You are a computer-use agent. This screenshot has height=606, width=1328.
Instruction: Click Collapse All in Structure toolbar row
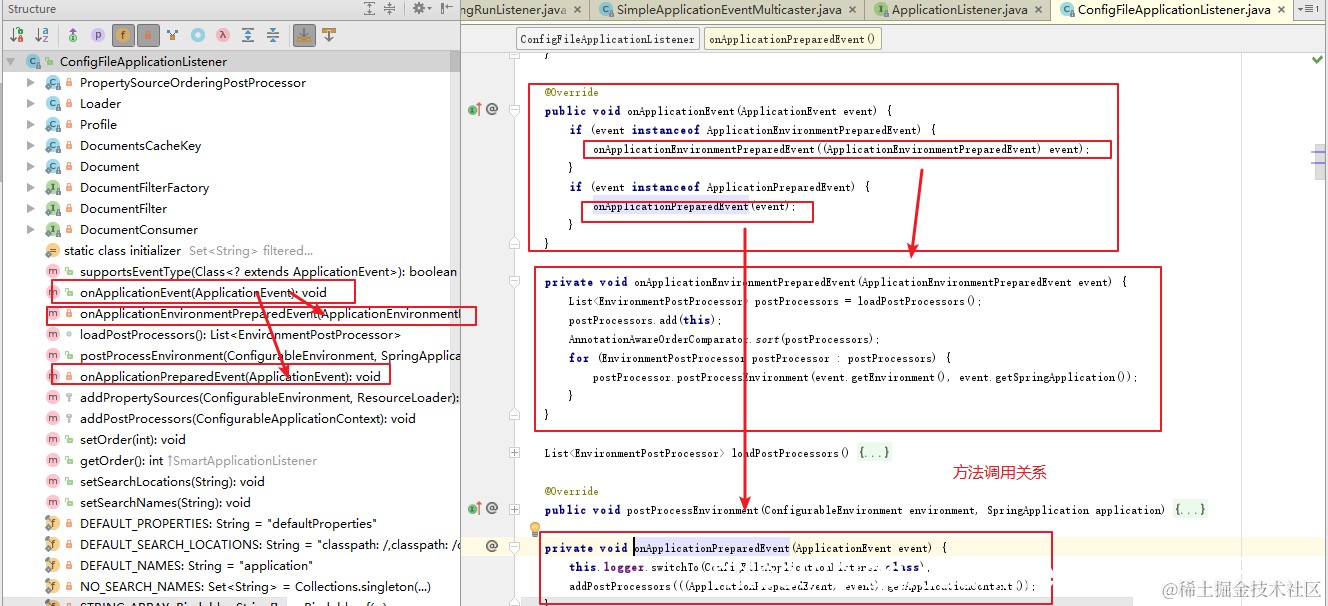(x=273, y=35)
